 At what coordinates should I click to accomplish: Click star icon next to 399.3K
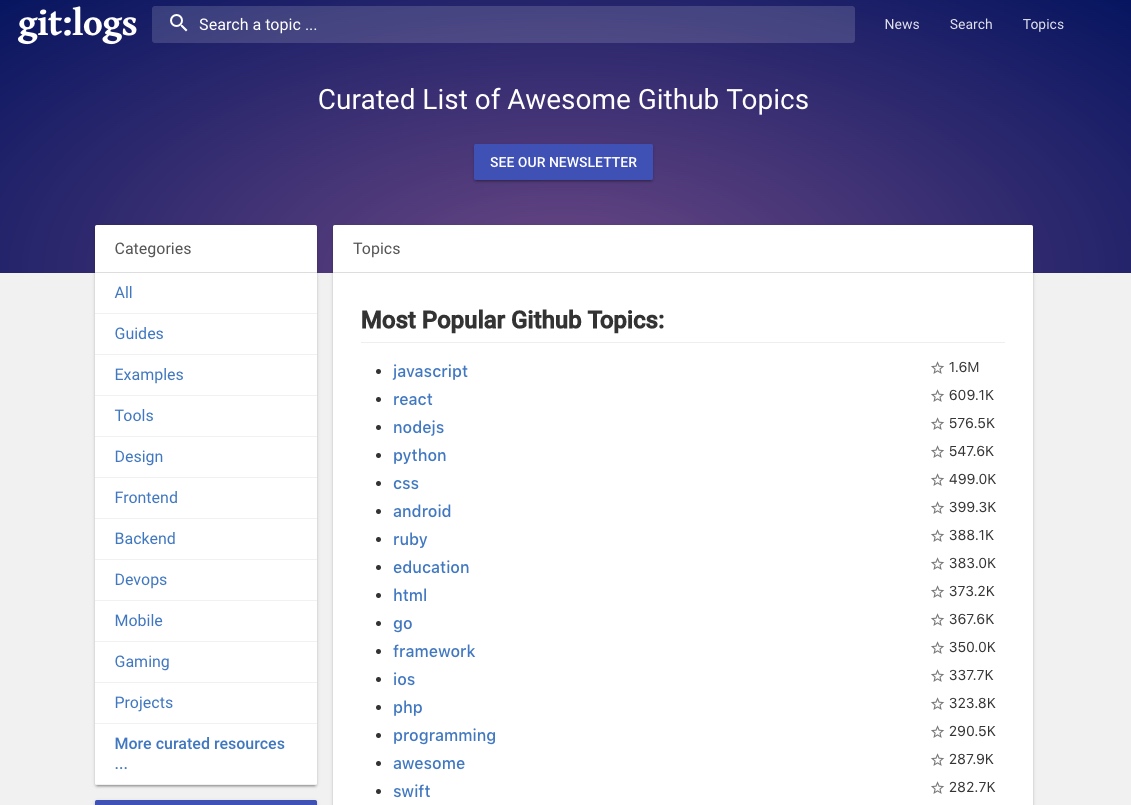tap(938, 508)
